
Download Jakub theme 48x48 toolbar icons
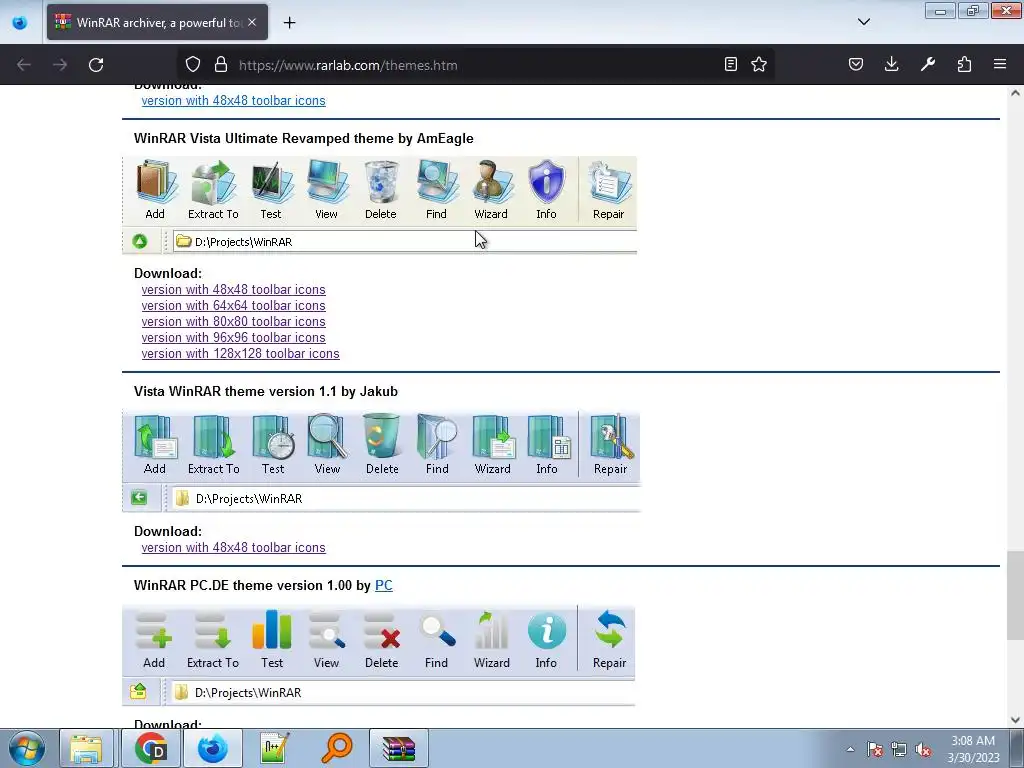(x=233, y=547)
